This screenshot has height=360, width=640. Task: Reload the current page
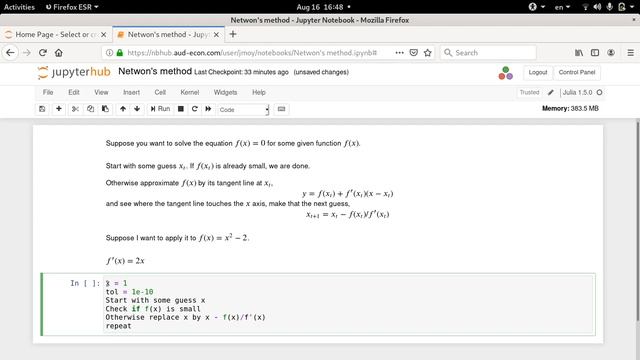[43, 53]
